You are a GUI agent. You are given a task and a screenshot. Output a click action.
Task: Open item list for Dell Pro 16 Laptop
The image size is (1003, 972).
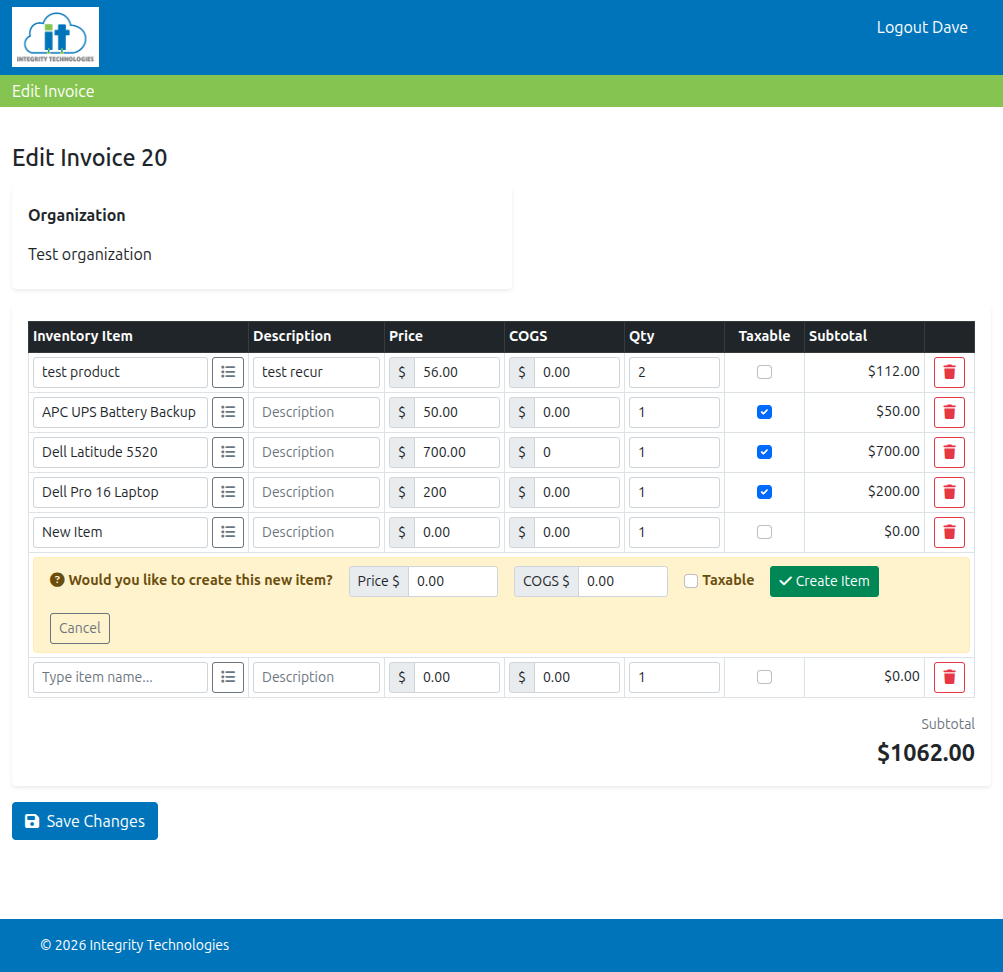(x=228, y=492)
